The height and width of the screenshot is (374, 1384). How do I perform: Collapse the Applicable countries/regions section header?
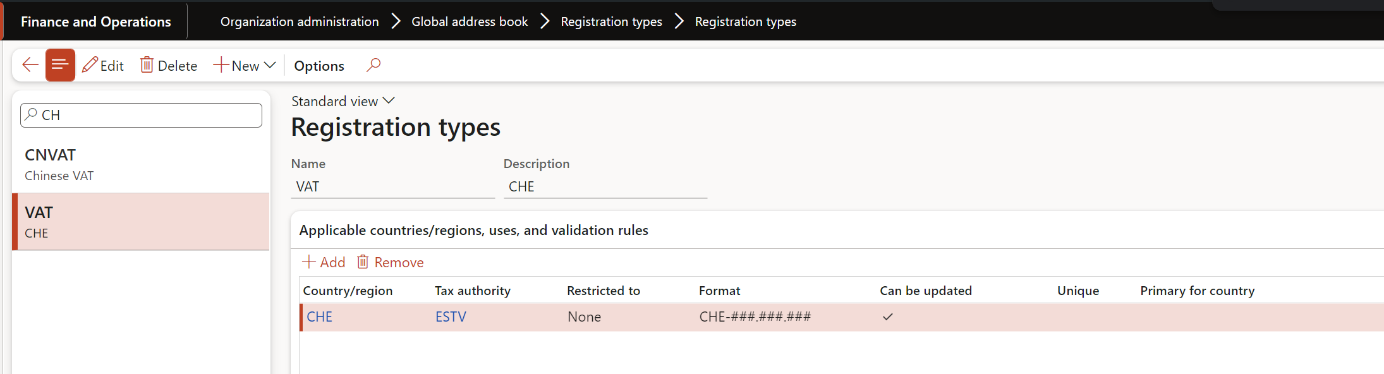(x=474, y=230)
